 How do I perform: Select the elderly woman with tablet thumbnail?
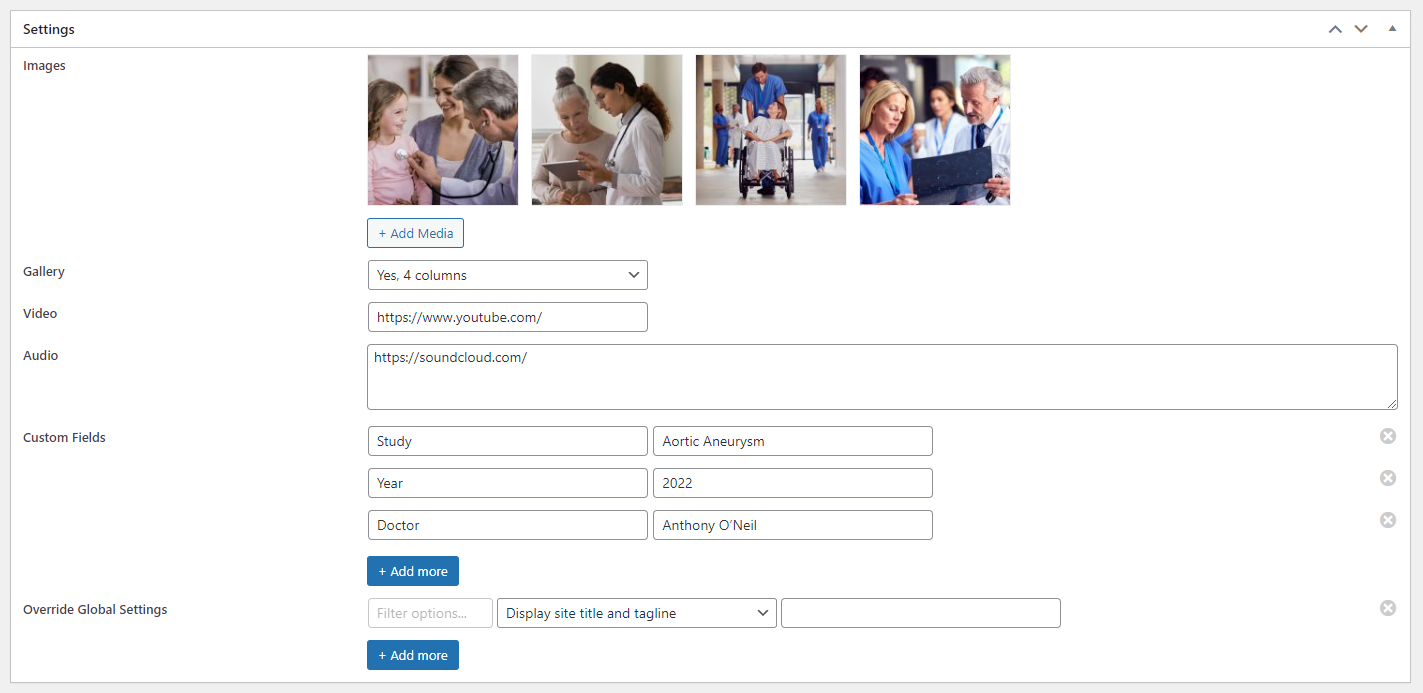point(607,130)
